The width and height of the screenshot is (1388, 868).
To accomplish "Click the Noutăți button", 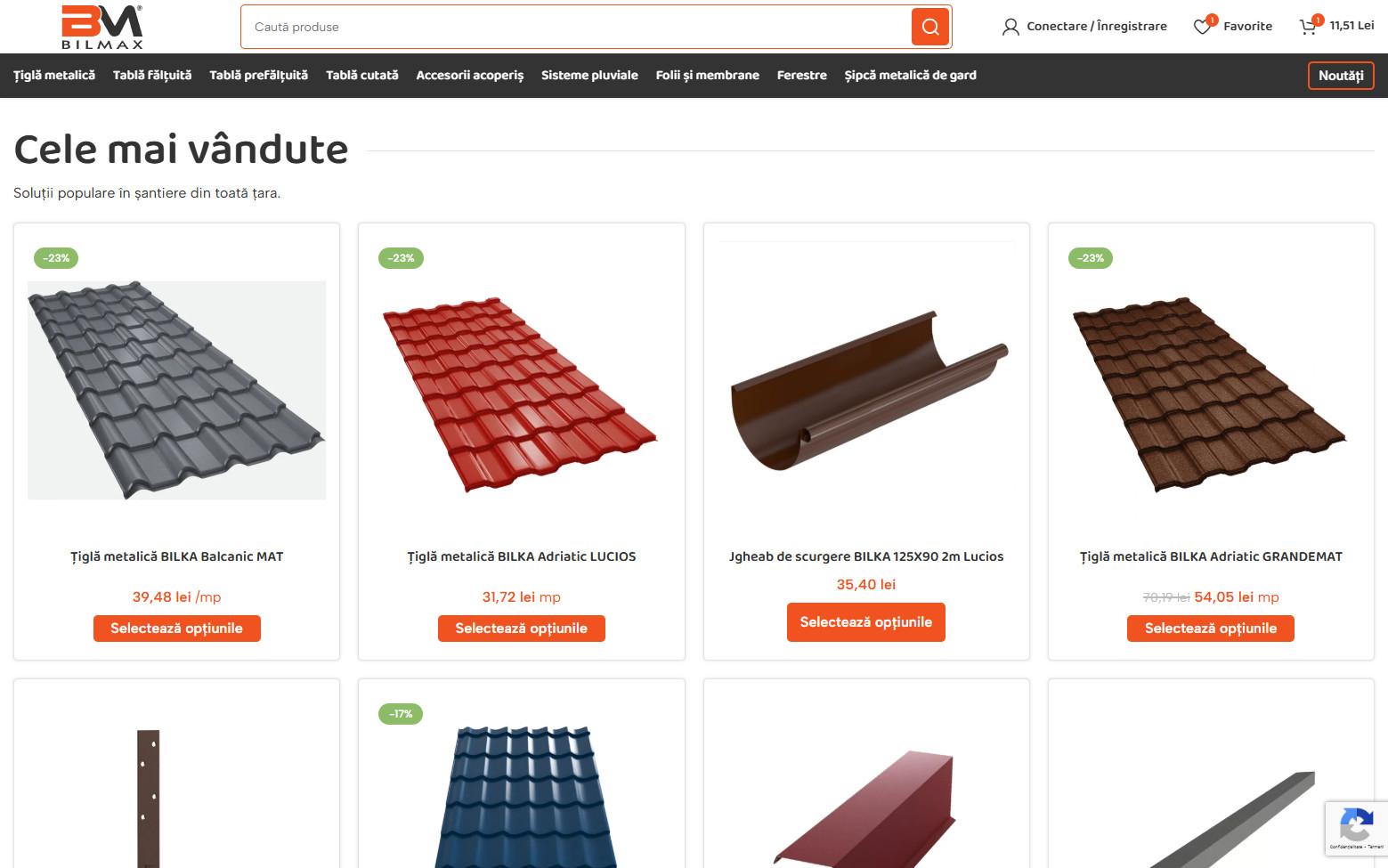I will 1341,76.
